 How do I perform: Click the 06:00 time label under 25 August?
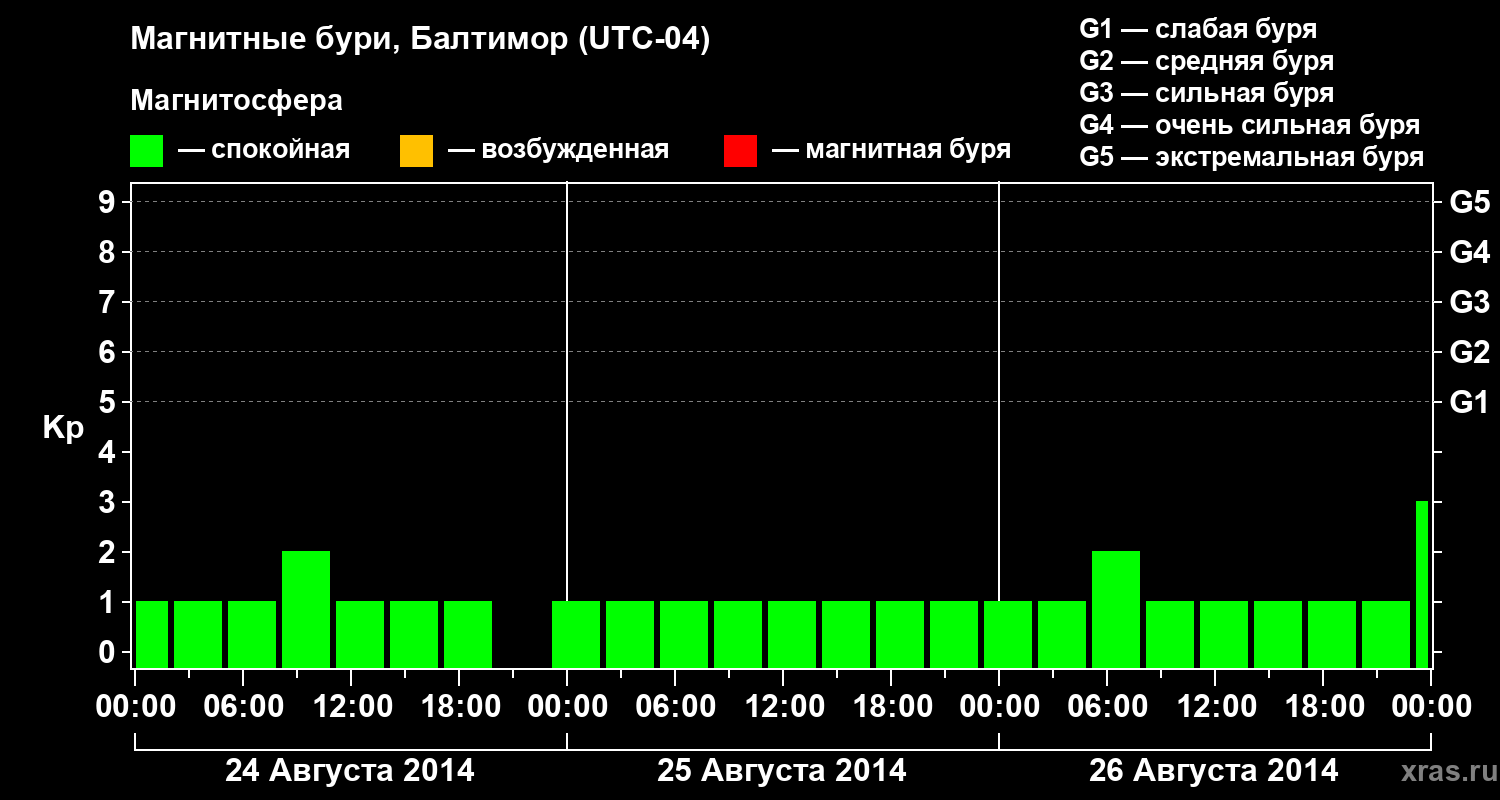click(675, 707)
